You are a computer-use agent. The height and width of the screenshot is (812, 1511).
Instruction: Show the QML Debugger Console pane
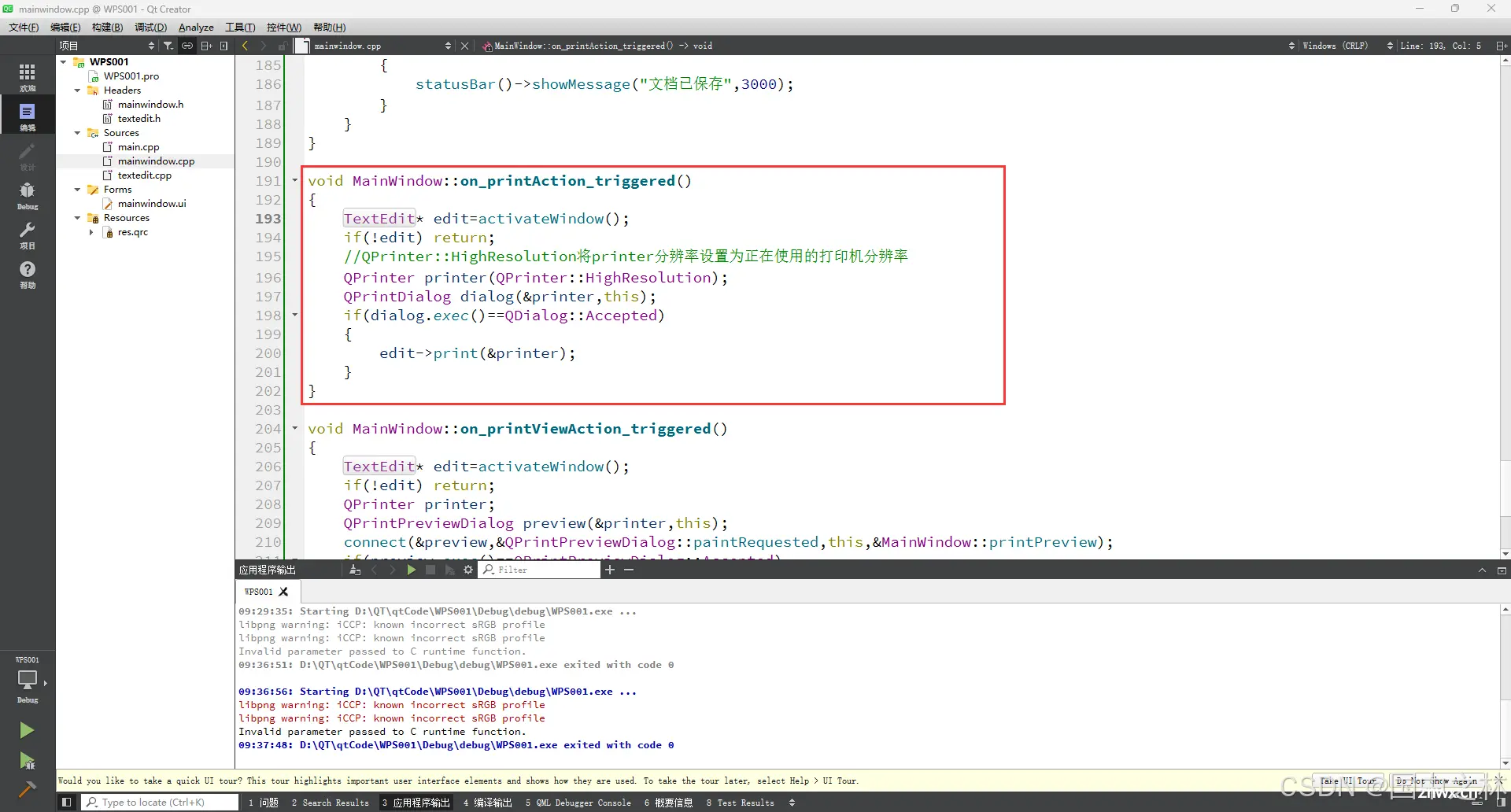(x=578, y=803)
